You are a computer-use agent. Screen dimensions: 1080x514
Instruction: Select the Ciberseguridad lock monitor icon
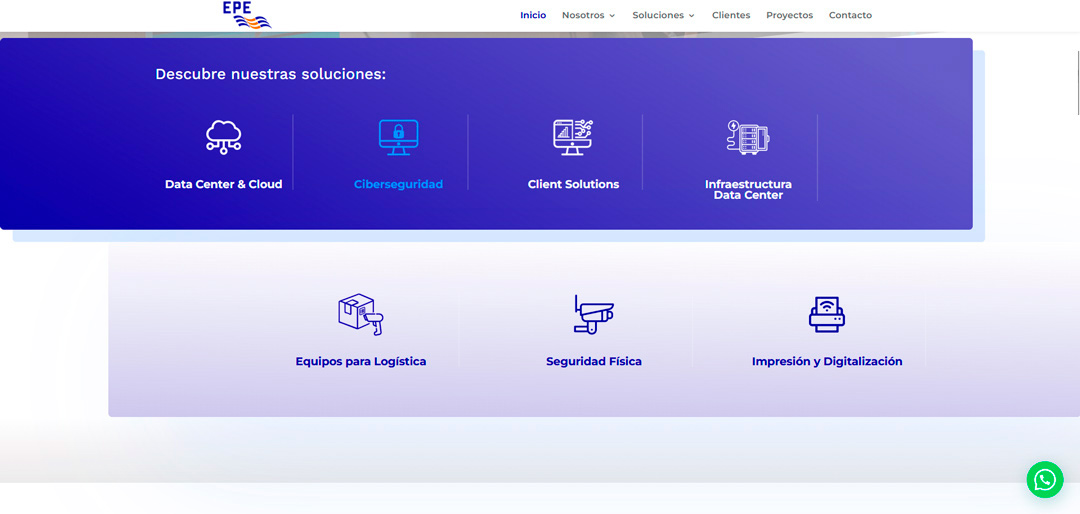point(398,136)
